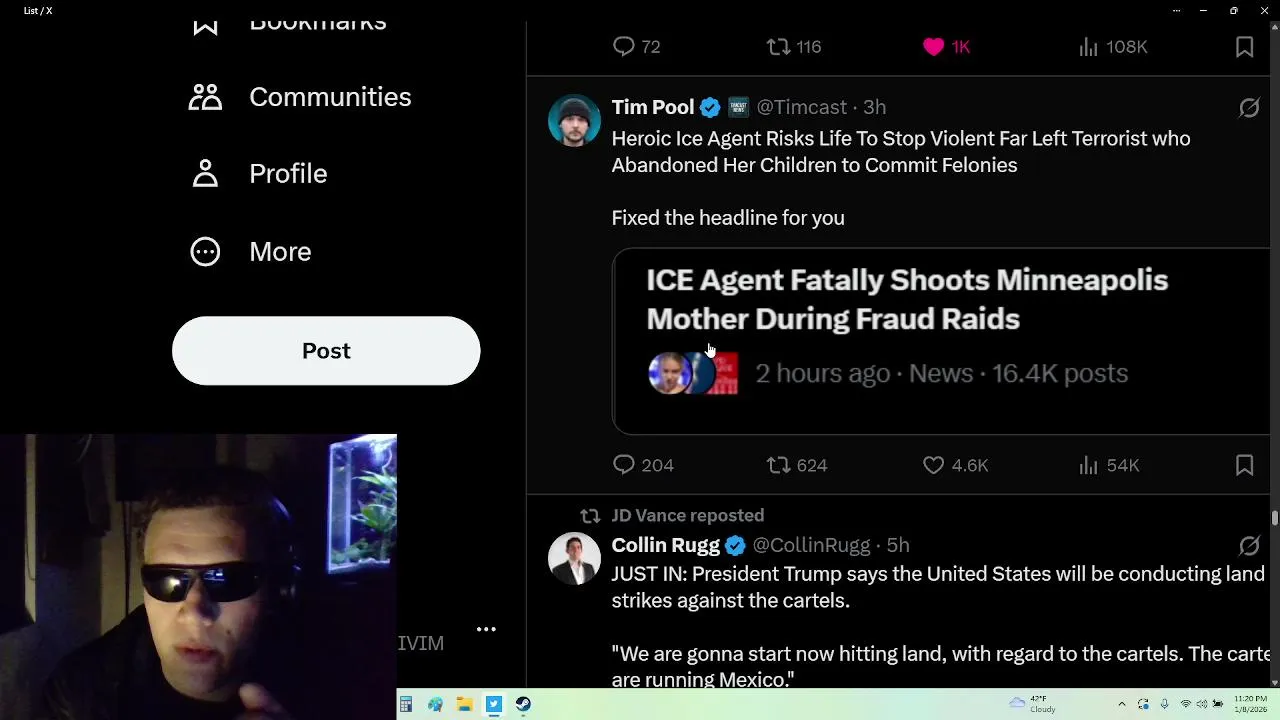The height and width of the screenshot is (720, 1280).
Task: Click the Profile person icon
Action: point(205,174)
